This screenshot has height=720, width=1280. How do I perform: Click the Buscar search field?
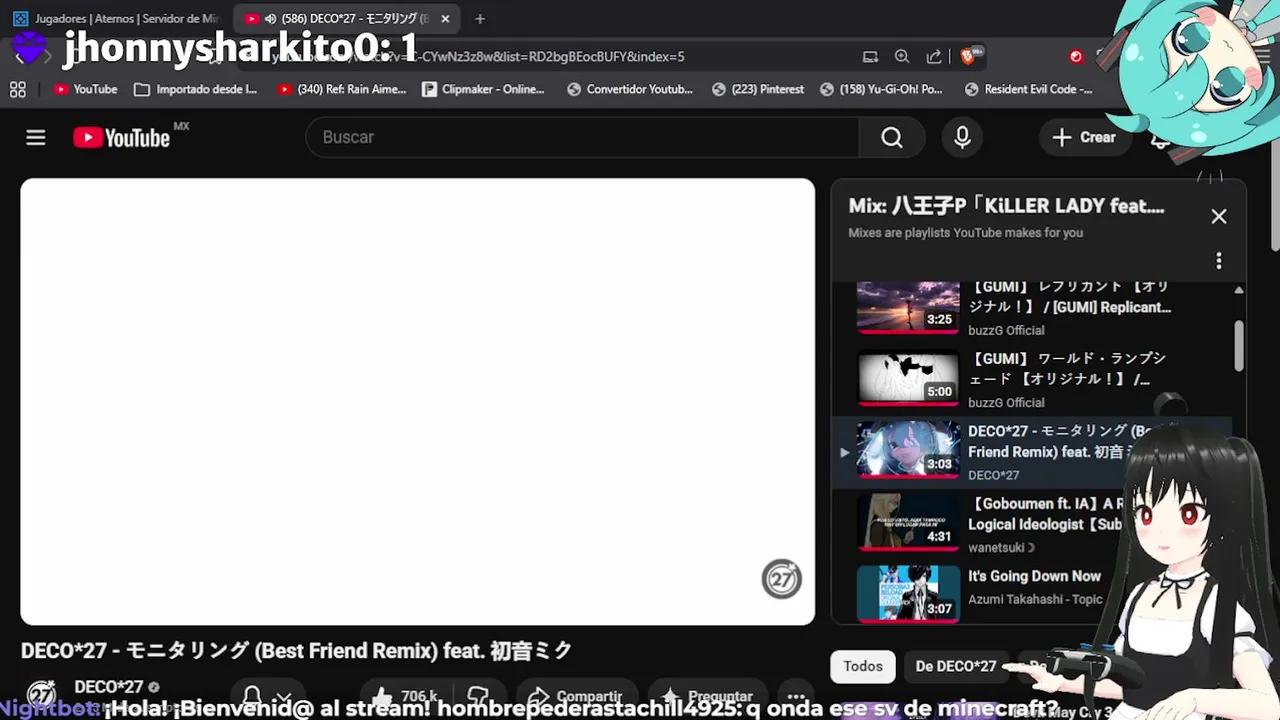582,137
